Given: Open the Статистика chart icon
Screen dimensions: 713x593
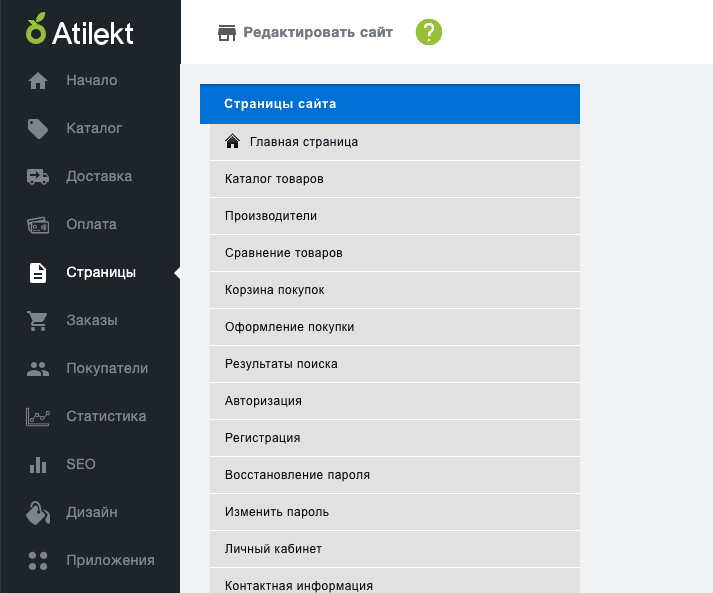Looking at the screenshot, I should [x=38, y=417].
